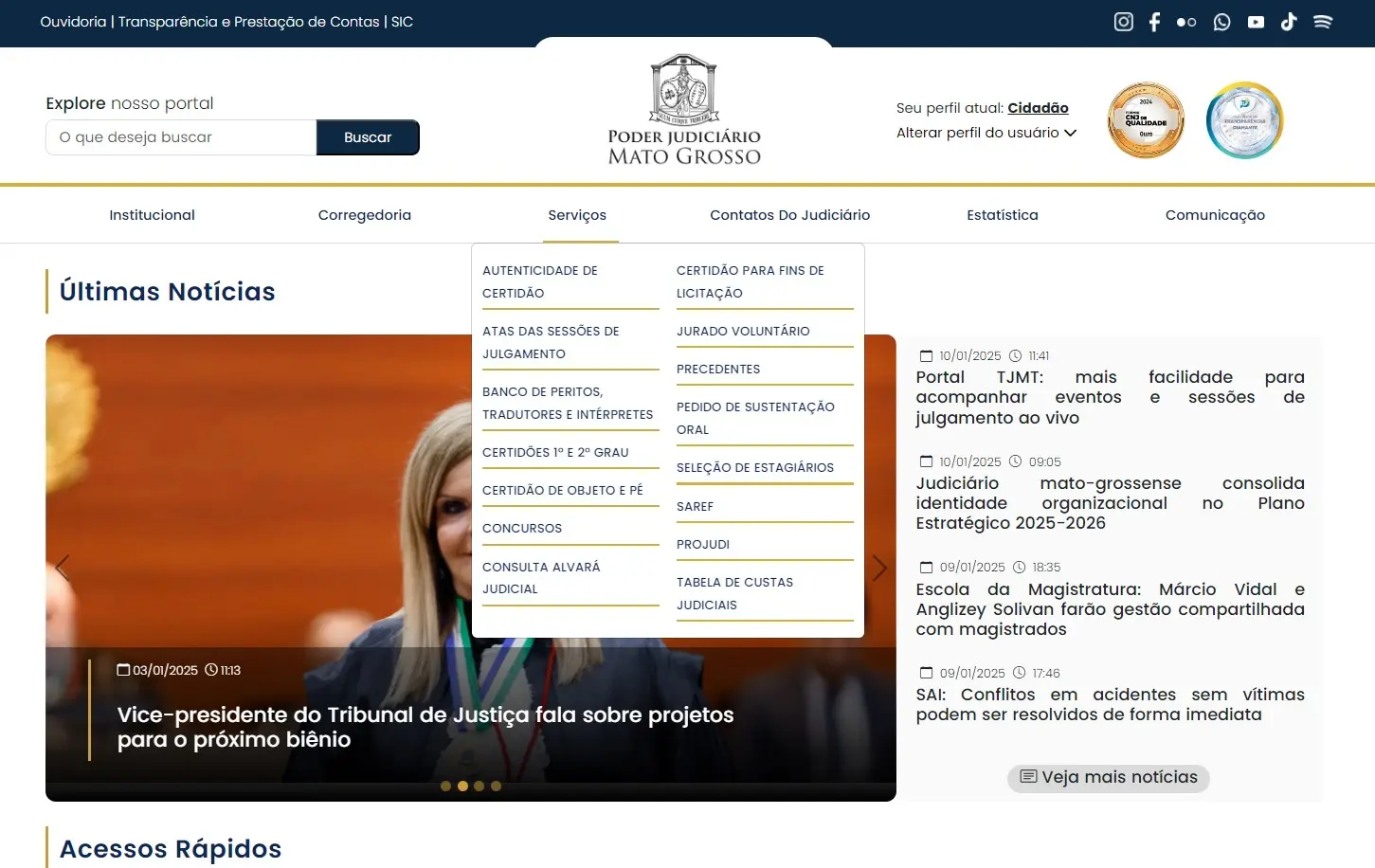Image resolution: width=1375 pixels, height=868 pixels.
Task: Open the Flickr photo gallery
Action: [x=1186, y=21]
